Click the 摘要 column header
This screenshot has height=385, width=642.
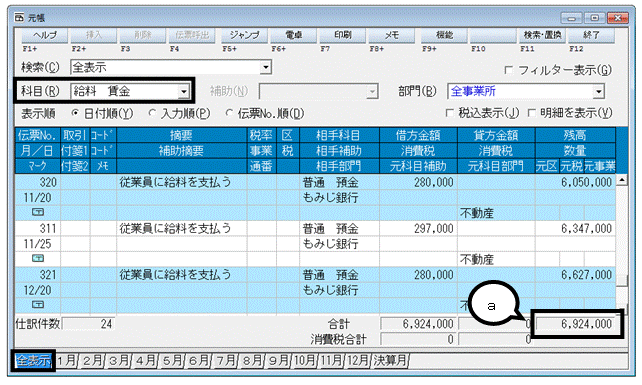(181, 135)
